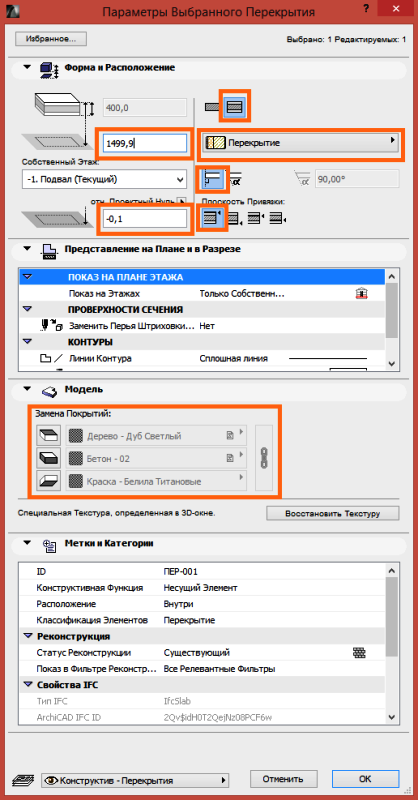Click the Избранное button

pos(51,38)
